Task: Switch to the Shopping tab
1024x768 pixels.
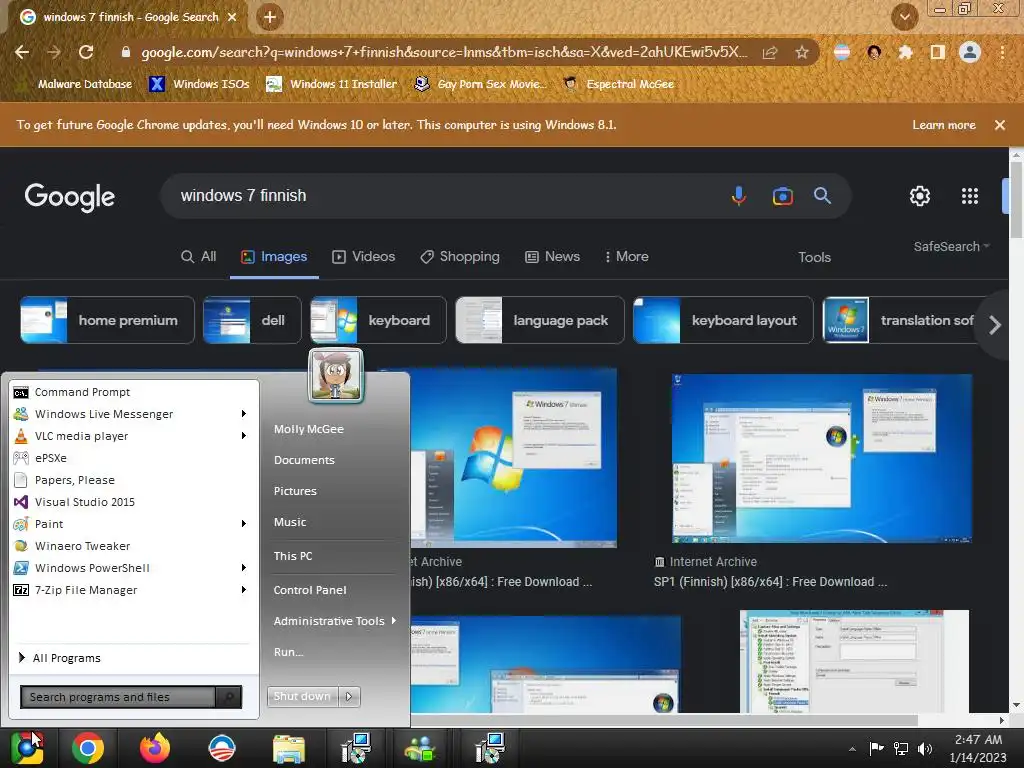Action: [460, 257]
